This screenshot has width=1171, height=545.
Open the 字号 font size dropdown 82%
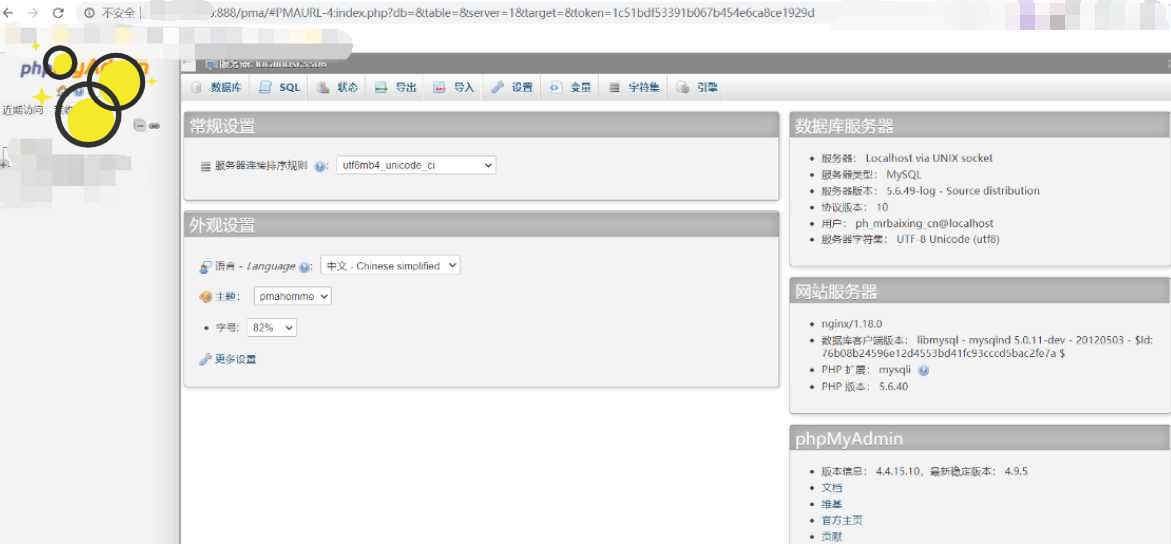[x=272, y=328]
